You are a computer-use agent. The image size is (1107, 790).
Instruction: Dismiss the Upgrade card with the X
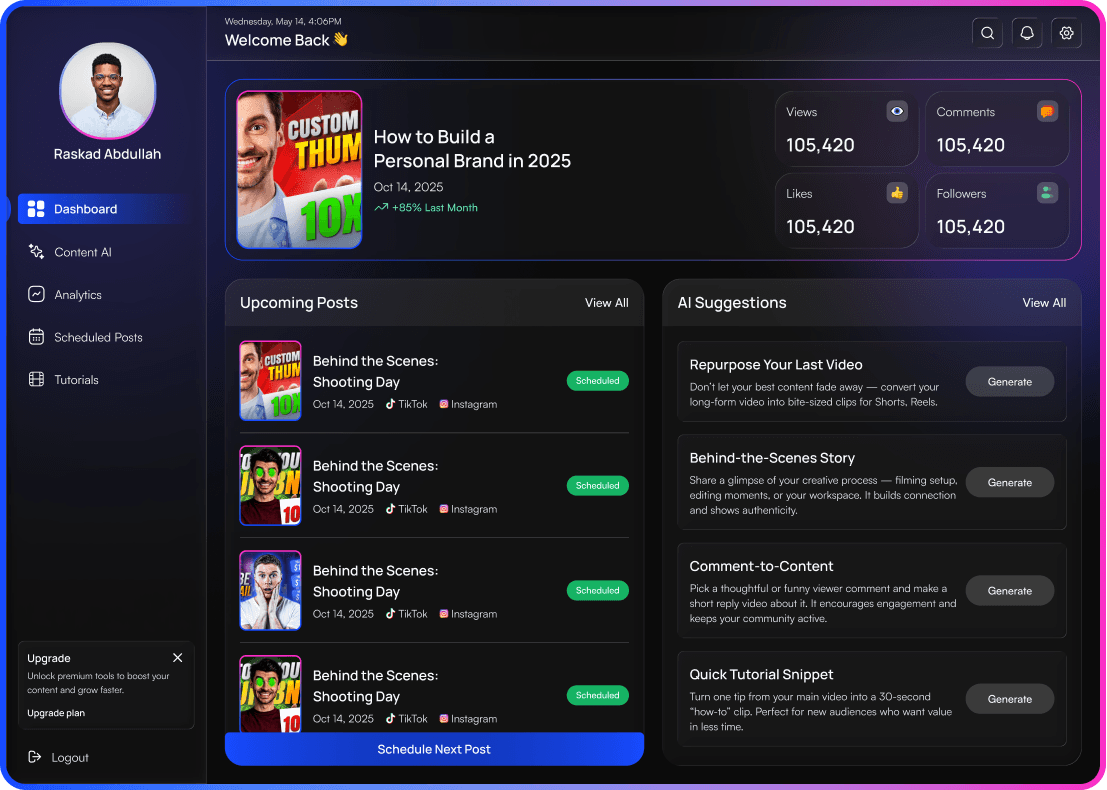177,658
